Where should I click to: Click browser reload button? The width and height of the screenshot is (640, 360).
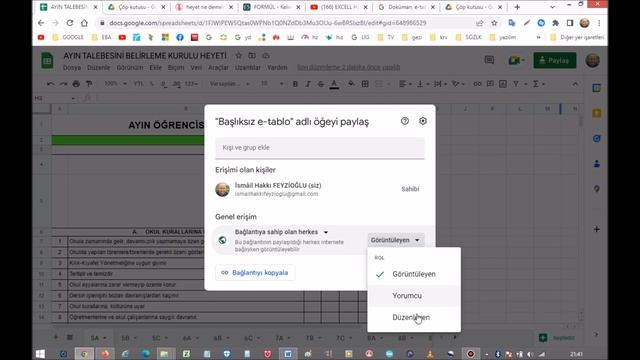70,23
